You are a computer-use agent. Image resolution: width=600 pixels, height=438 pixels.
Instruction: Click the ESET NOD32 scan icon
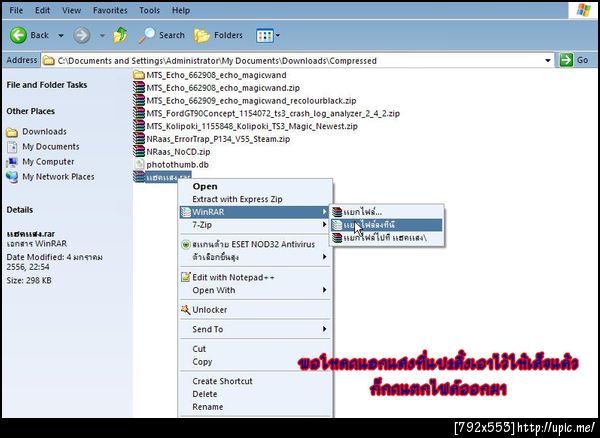click(x=186, y=244)
